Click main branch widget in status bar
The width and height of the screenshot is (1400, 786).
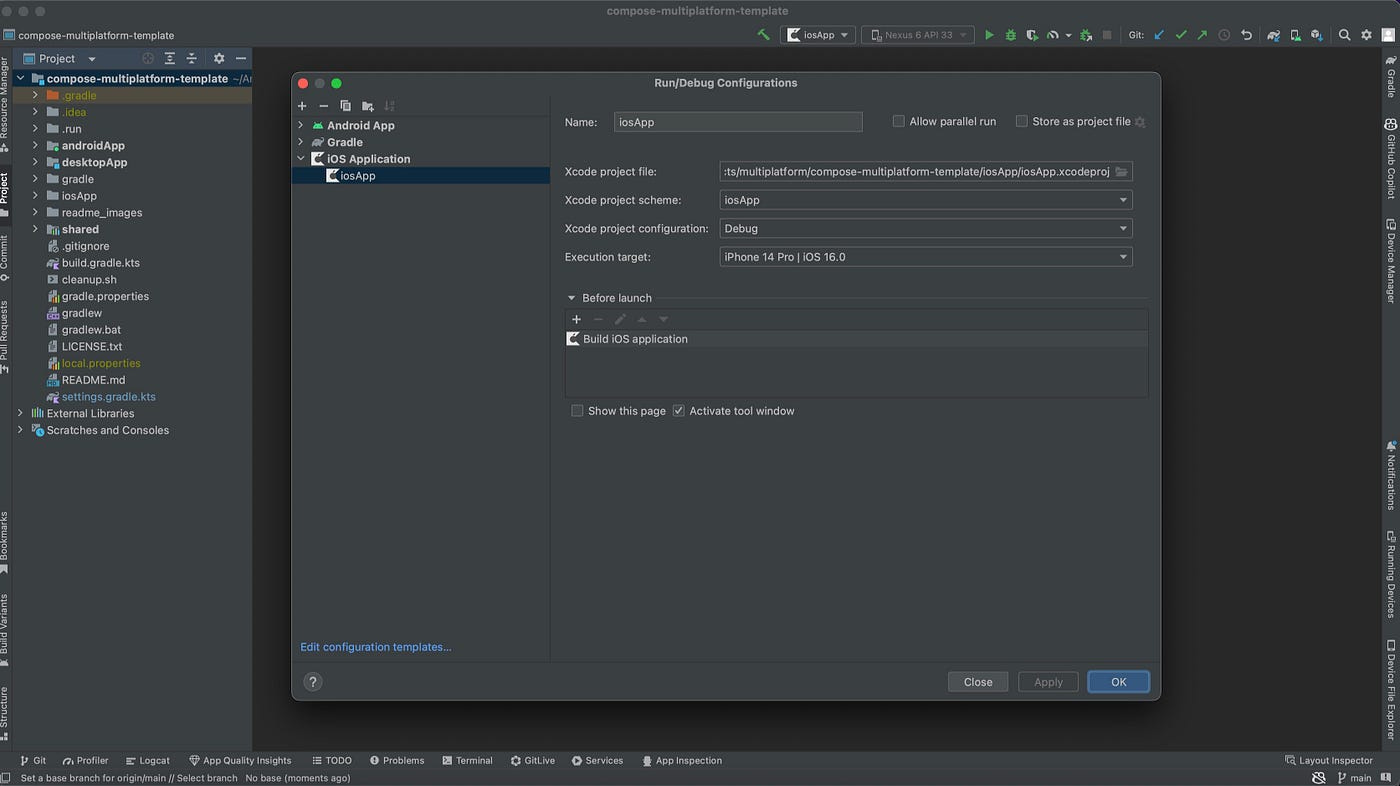tap(1354, 778)
